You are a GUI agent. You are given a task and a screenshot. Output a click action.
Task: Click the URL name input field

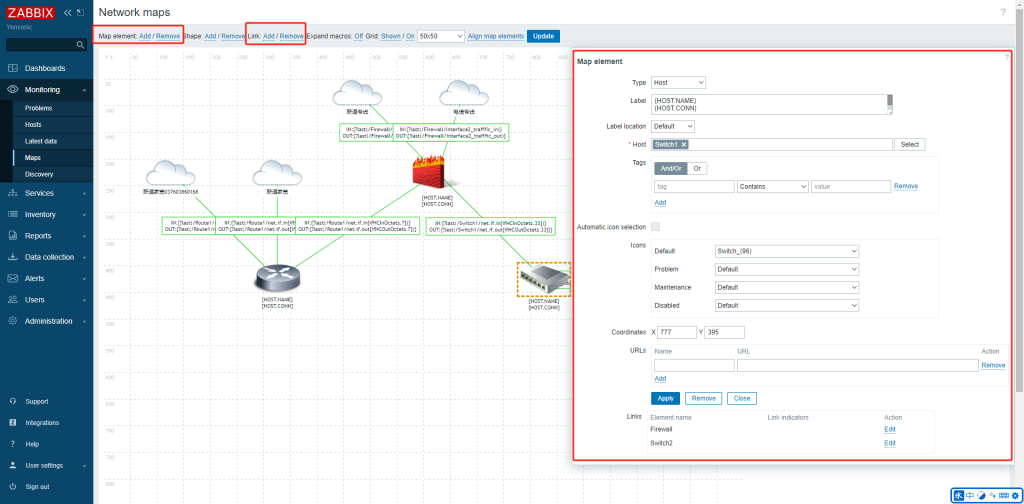(x=694, y=366)
